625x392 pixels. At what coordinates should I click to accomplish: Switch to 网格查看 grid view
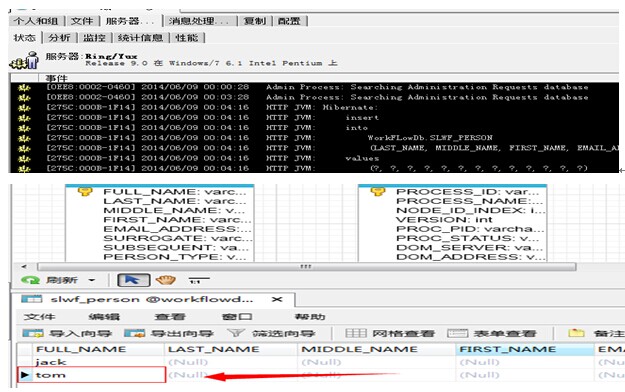[390, 333]
